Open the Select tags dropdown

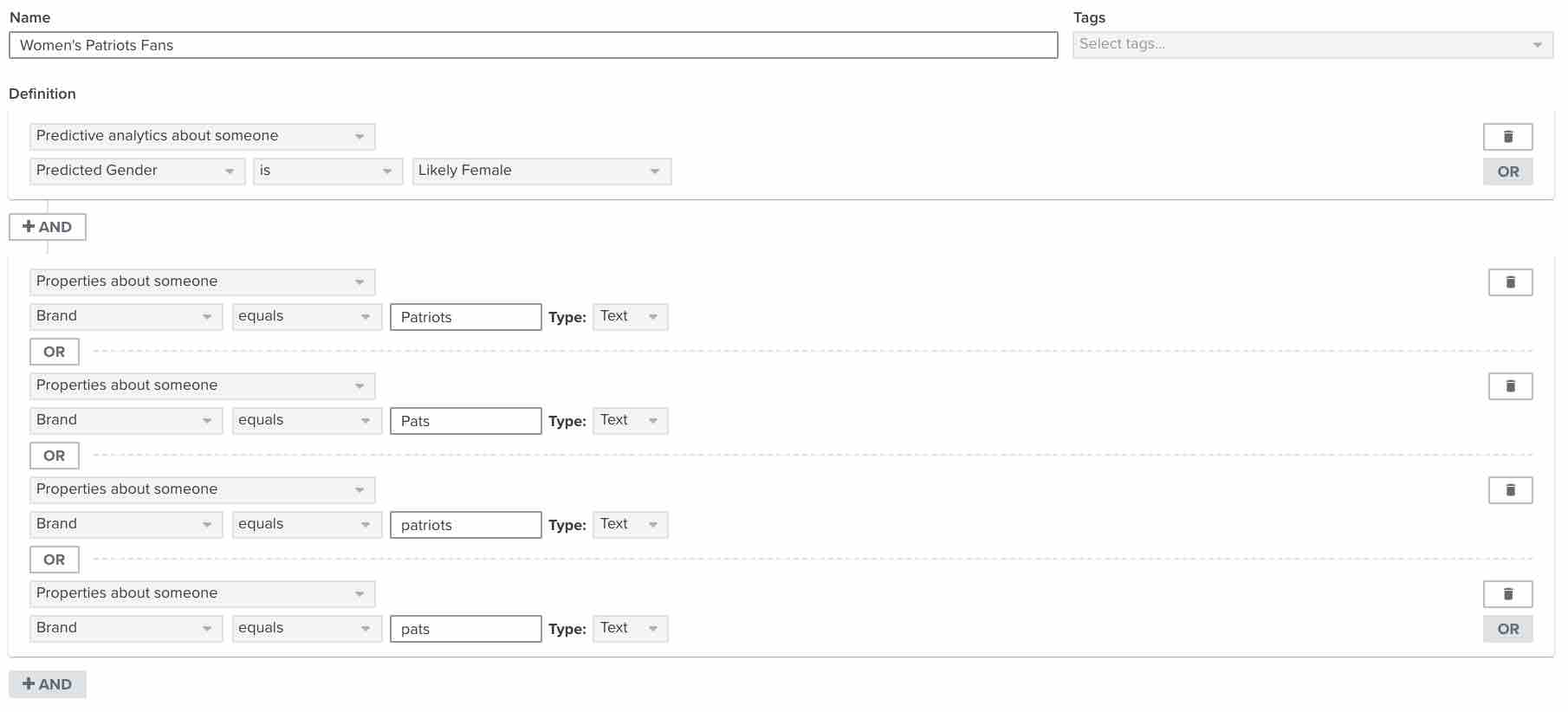1311,44
